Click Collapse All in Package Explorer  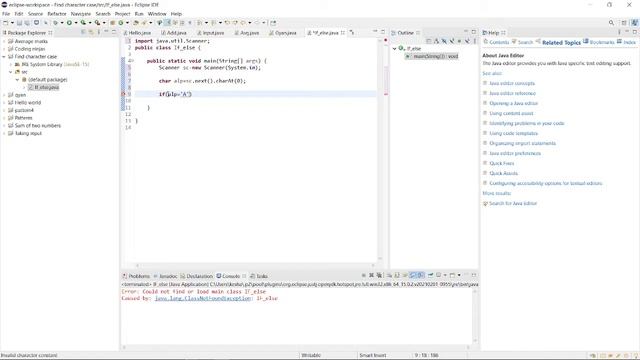coord(83,32)
